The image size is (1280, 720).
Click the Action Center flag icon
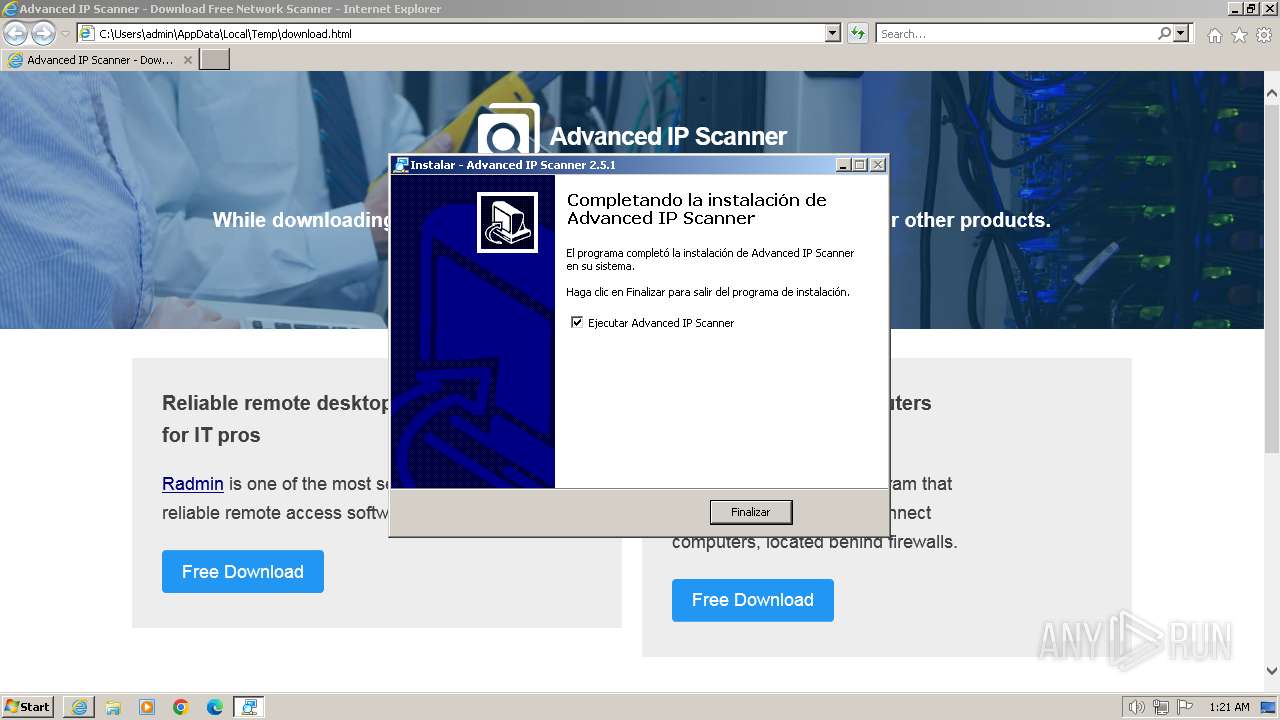pos(1184,707)
